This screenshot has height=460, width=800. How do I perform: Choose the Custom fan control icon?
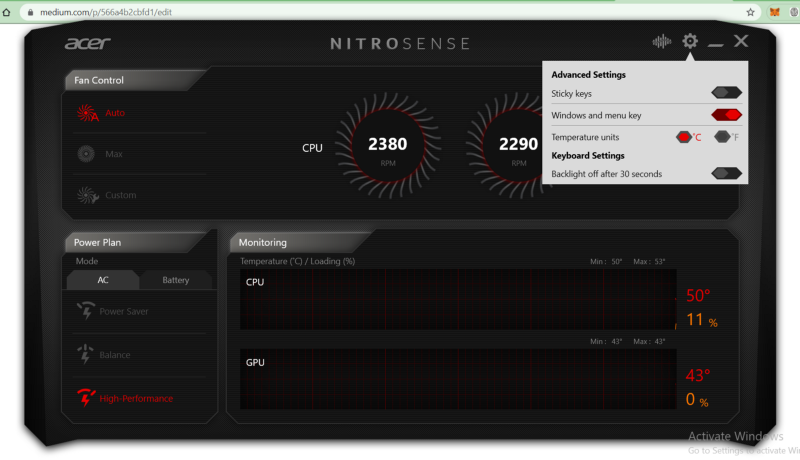click(86, 195)
